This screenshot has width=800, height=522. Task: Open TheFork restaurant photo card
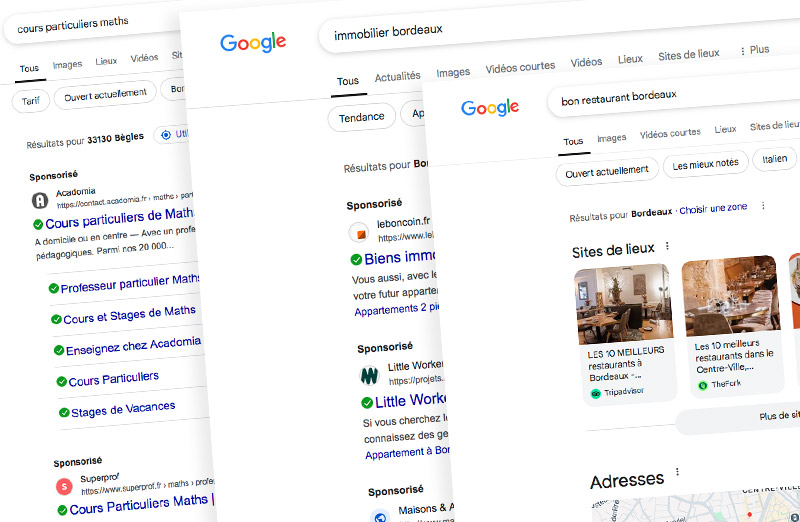coord(733,325)
